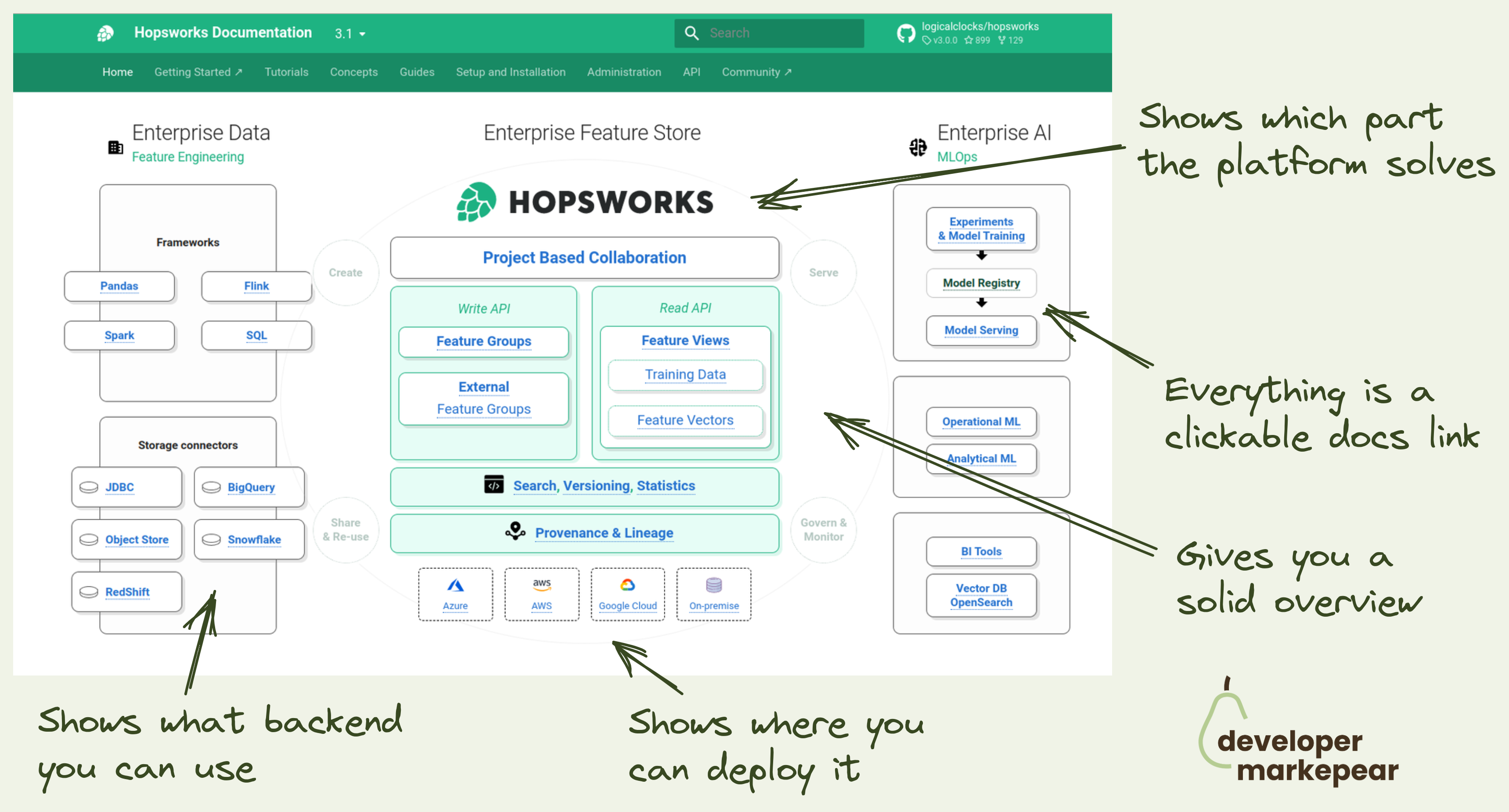The height and width of the screenshot is (812, 1509).
Task: Open the Vector DB OpenSearch link
Action: pyautogui.click(x=981, y=595)
